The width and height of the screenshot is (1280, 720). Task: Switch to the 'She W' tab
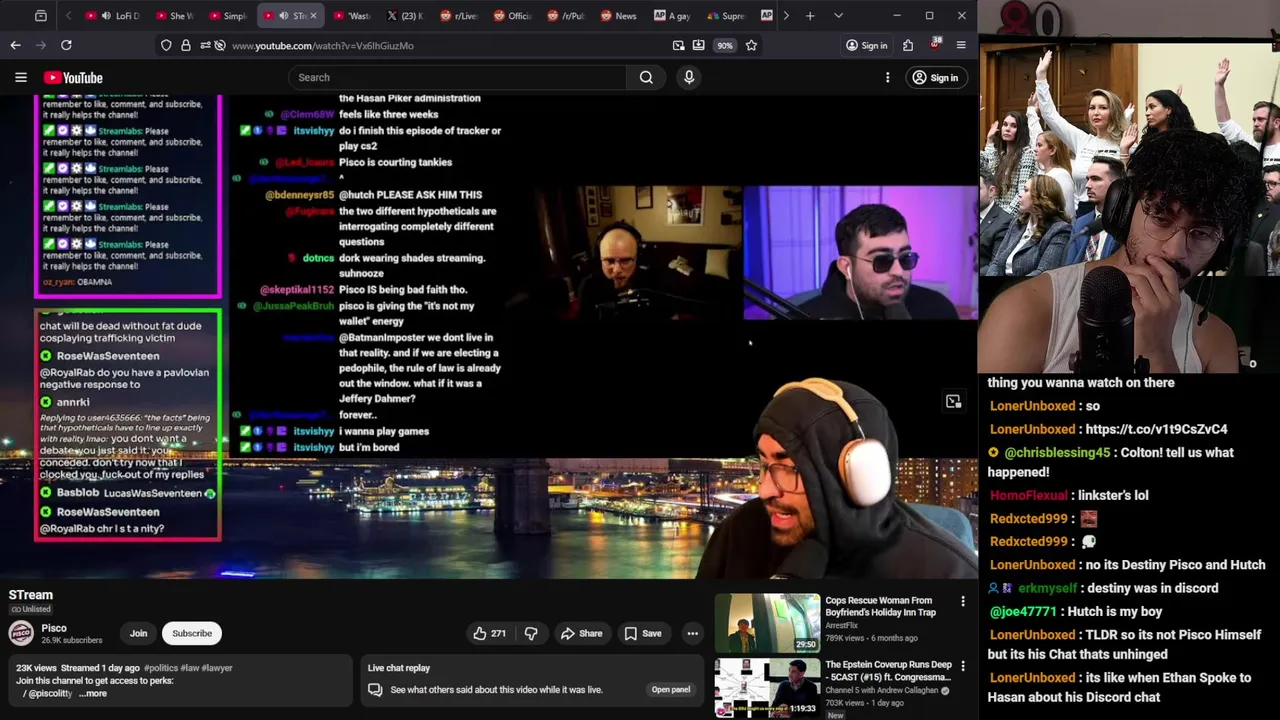click(x=174, y=16)
